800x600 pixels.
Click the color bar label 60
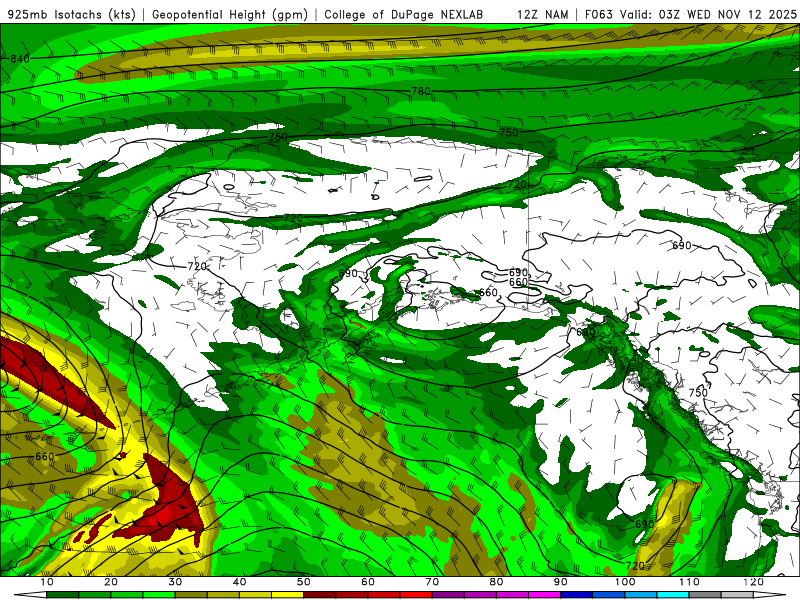click(x=368, y=582)
